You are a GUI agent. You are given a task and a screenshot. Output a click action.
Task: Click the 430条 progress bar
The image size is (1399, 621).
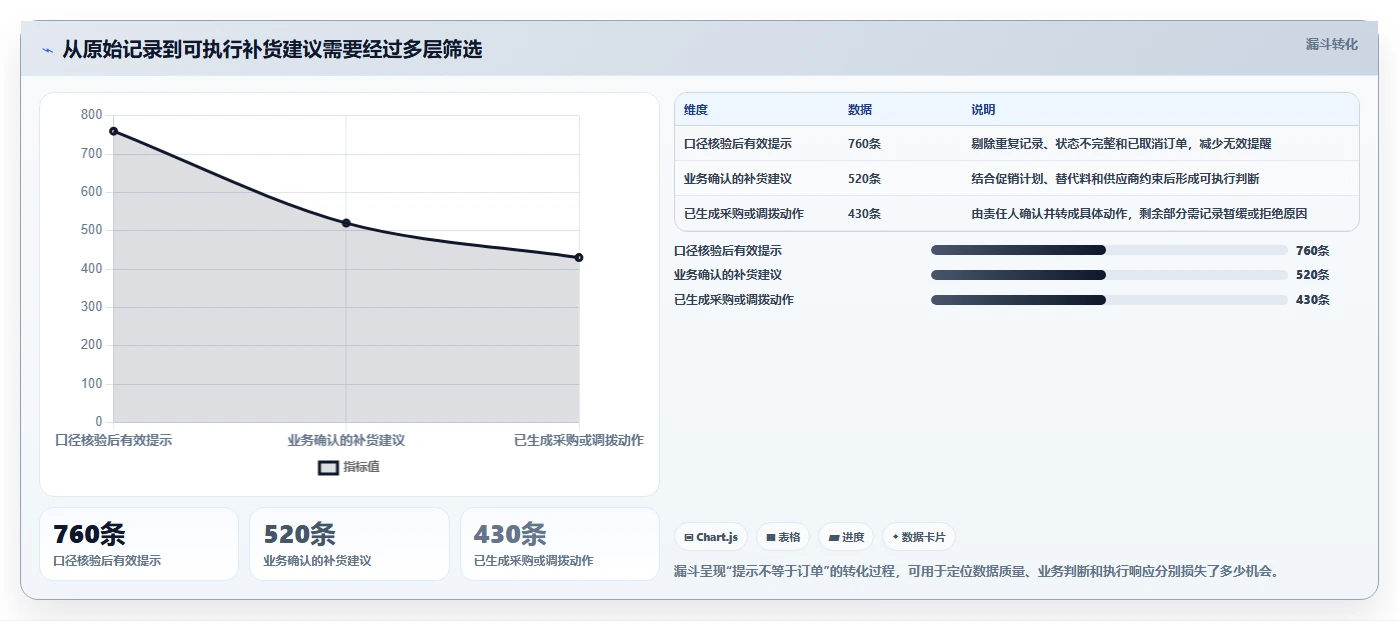click(1109, 300)
